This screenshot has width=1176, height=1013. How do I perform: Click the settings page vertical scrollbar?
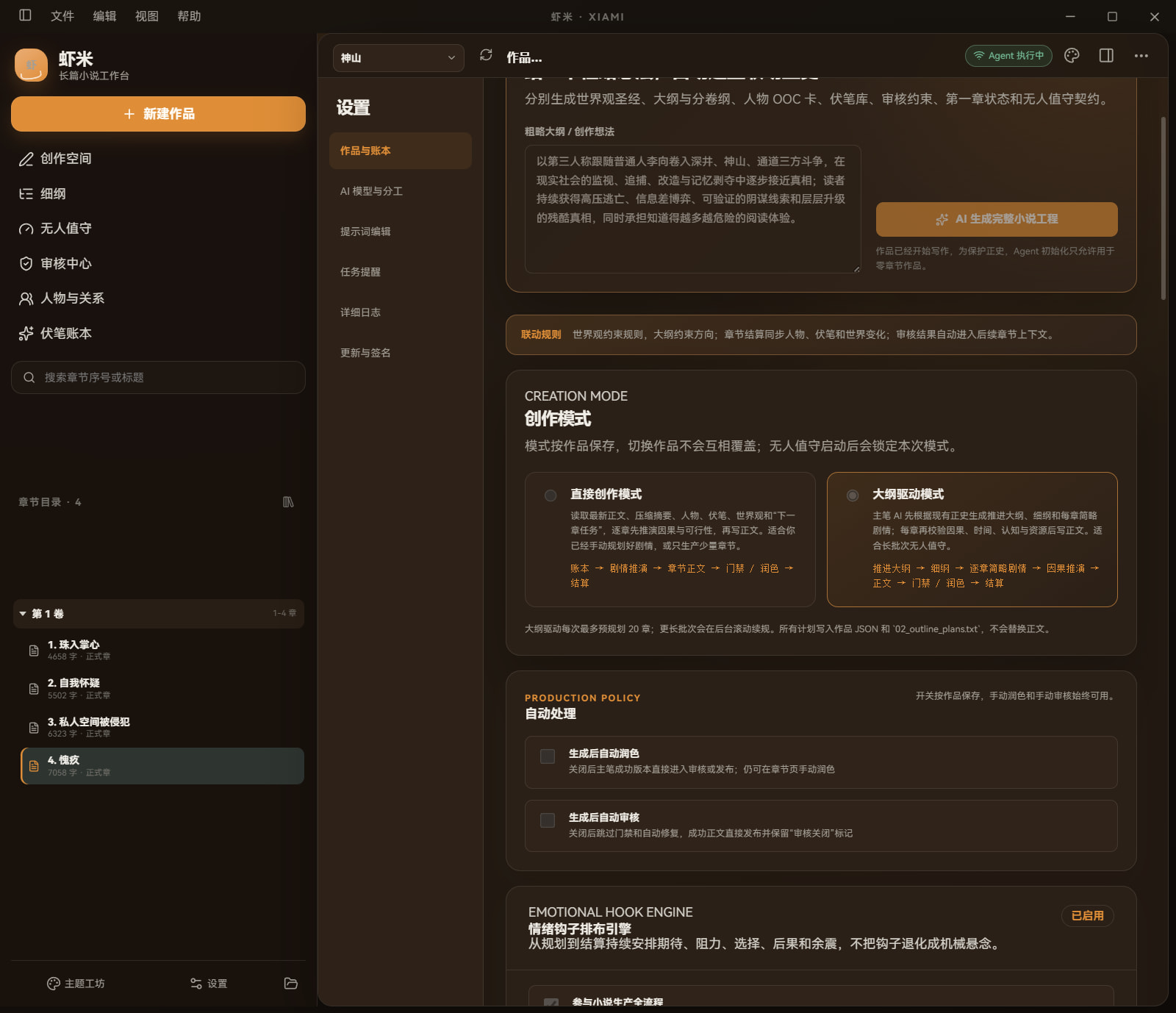[x=1164, y=208]
